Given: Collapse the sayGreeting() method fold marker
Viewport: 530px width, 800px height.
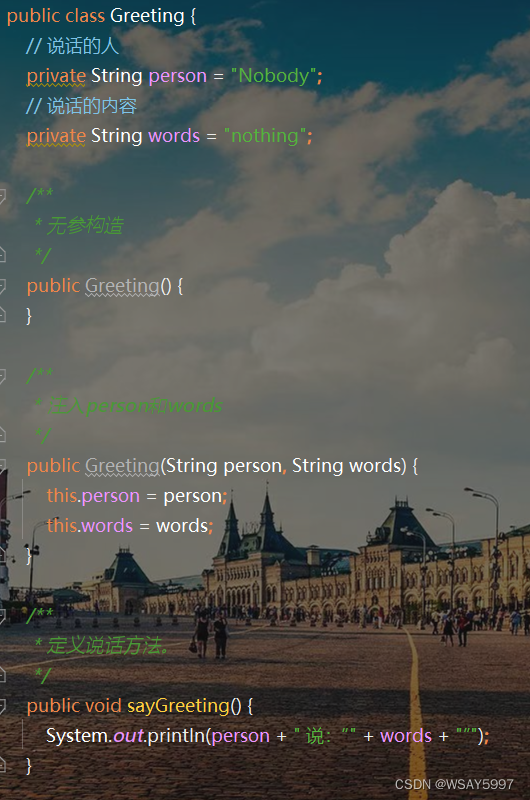Looking at the screenshot, I should tap(2, 706).
